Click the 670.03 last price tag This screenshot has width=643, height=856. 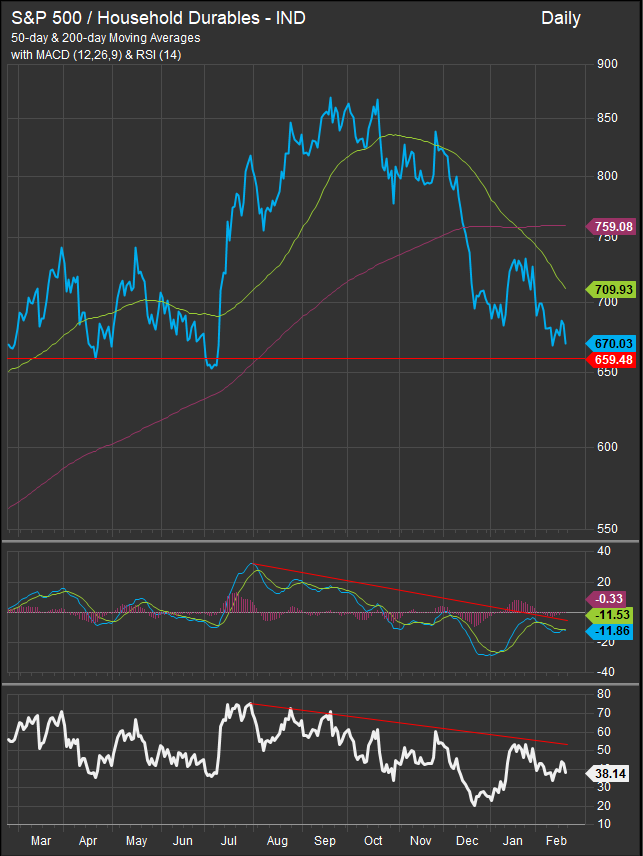pyautogui.click(x=611, y=344)
